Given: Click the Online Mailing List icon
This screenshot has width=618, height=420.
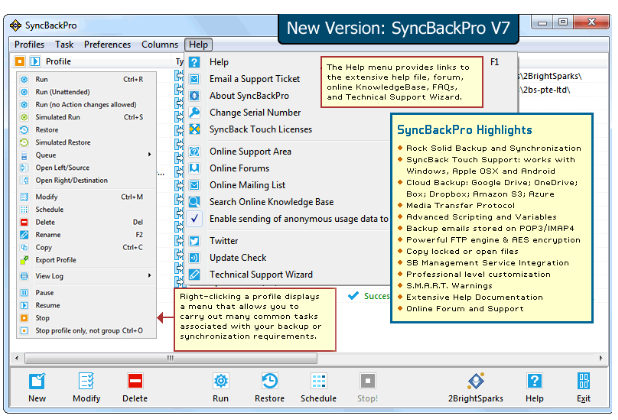Looking at the screenshot, I should [x=194, y=185].
